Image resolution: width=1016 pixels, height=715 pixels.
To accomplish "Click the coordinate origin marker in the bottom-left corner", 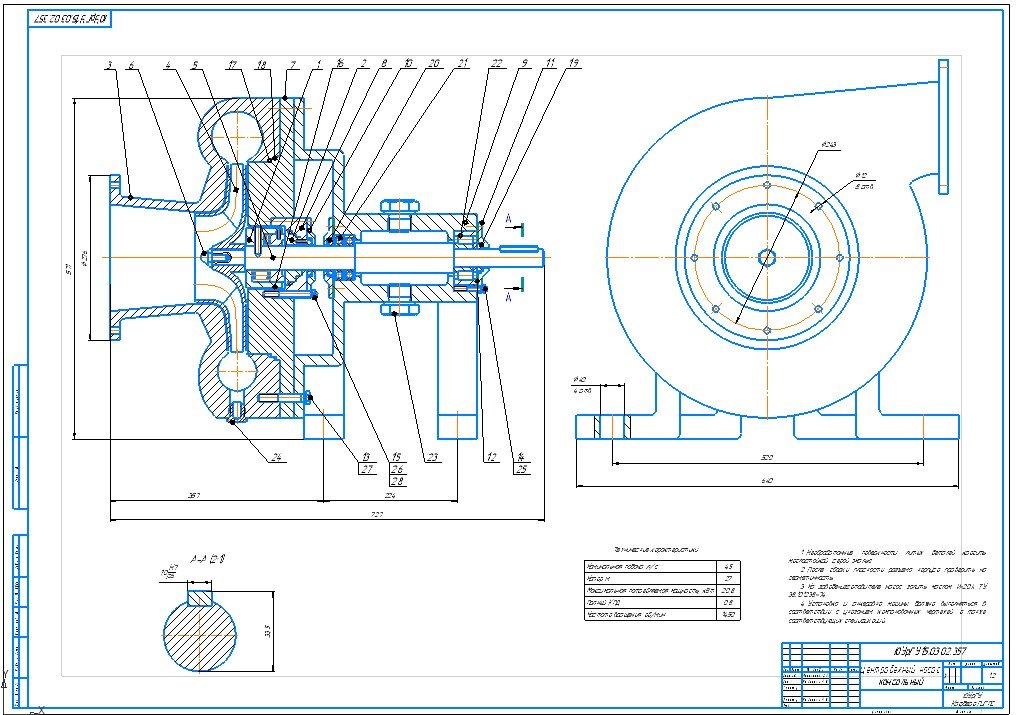I will coord(36,709).
